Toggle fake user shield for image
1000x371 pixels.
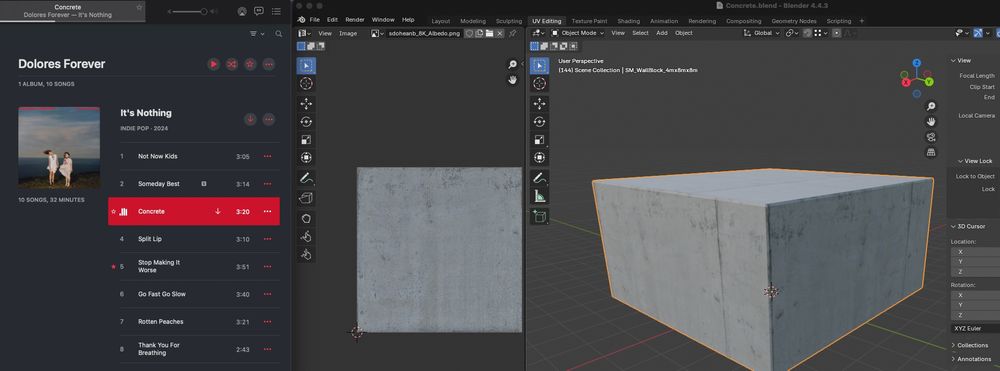tap(469, 33)
